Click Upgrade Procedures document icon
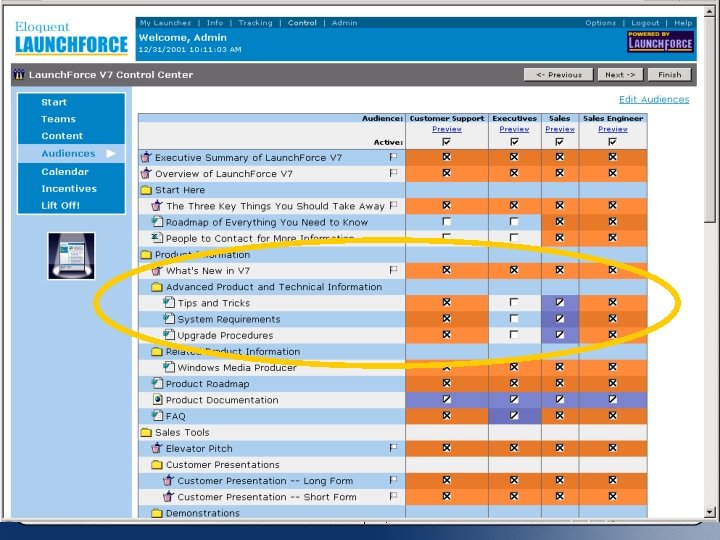The image size is (720, 540). (169, 335)
